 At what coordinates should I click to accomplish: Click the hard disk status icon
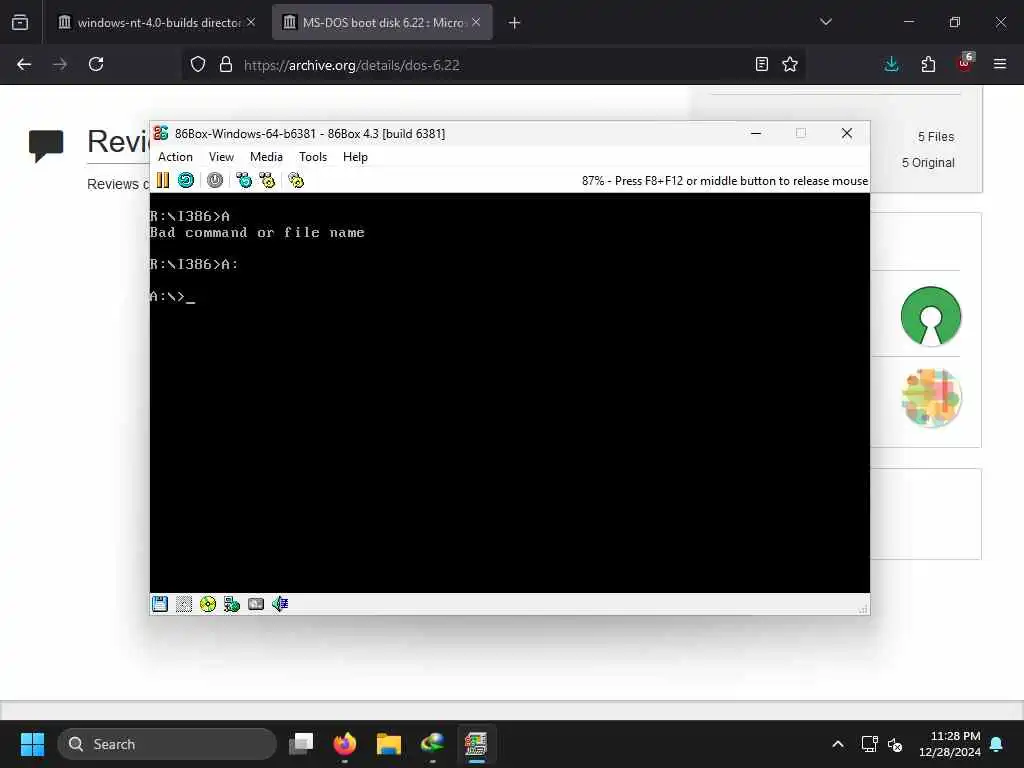pyautogui.click(x=256, y=604)
